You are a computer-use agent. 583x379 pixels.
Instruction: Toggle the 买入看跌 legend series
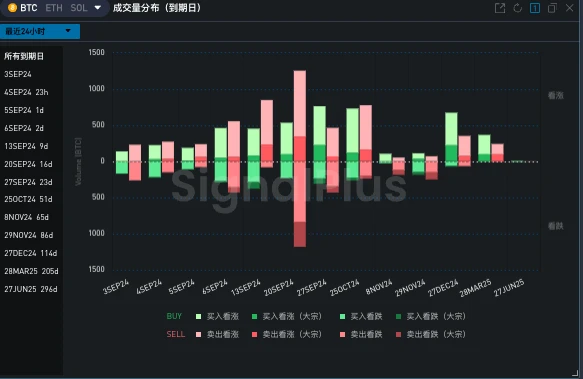pyautogui.click(x=361, y=317)
